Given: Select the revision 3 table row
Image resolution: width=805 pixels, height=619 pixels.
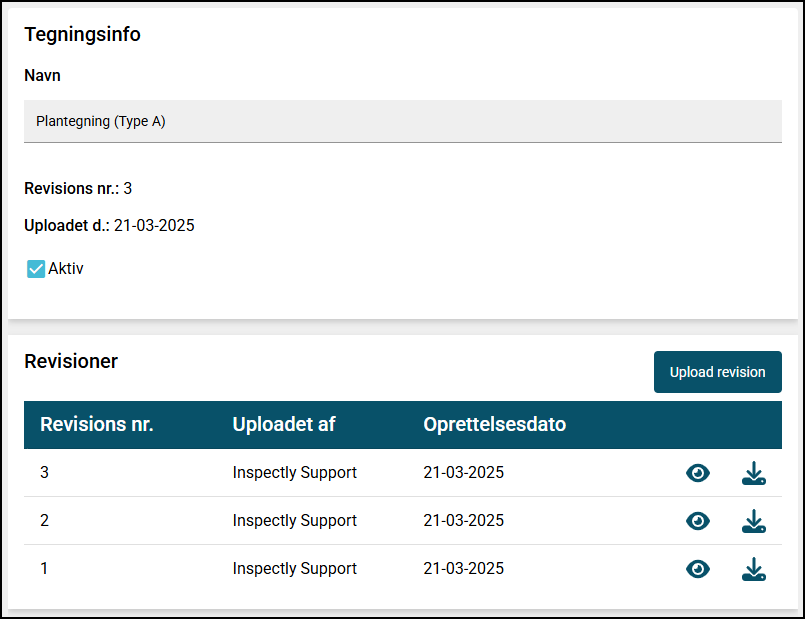Looking at the screenshot, I should pos(402,473).
